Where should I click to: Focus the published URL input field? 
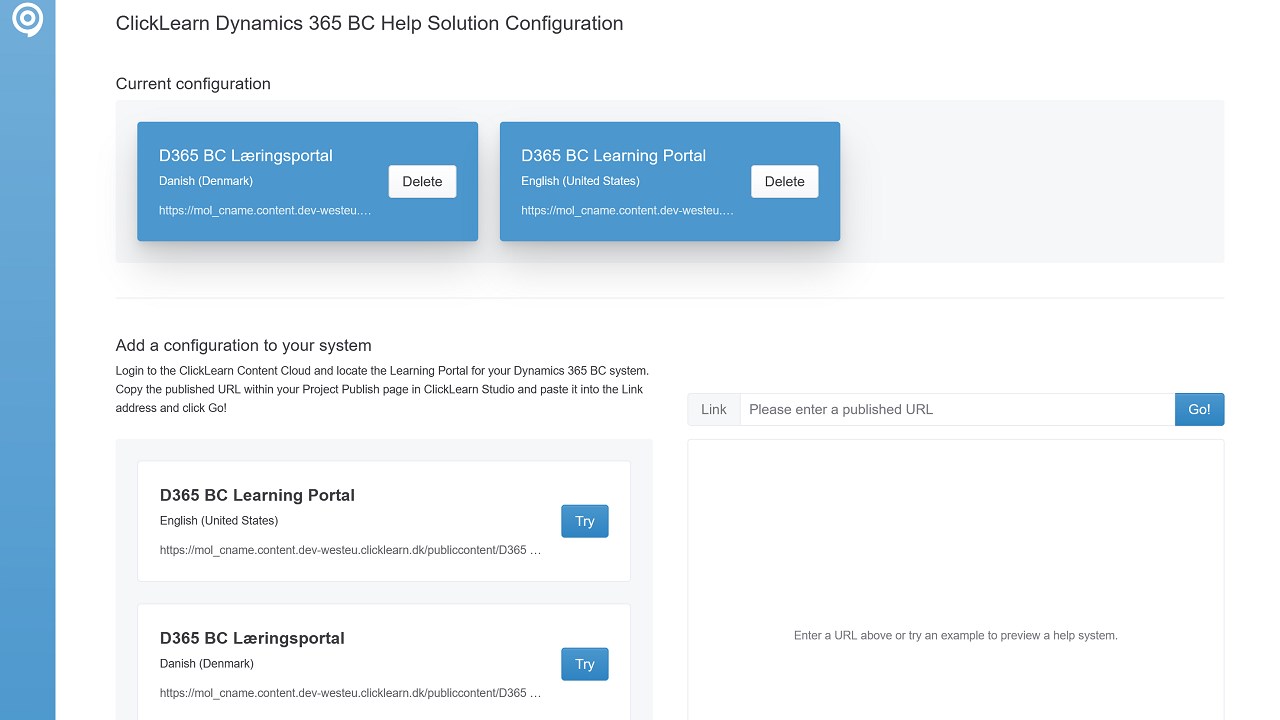point(956,409)
